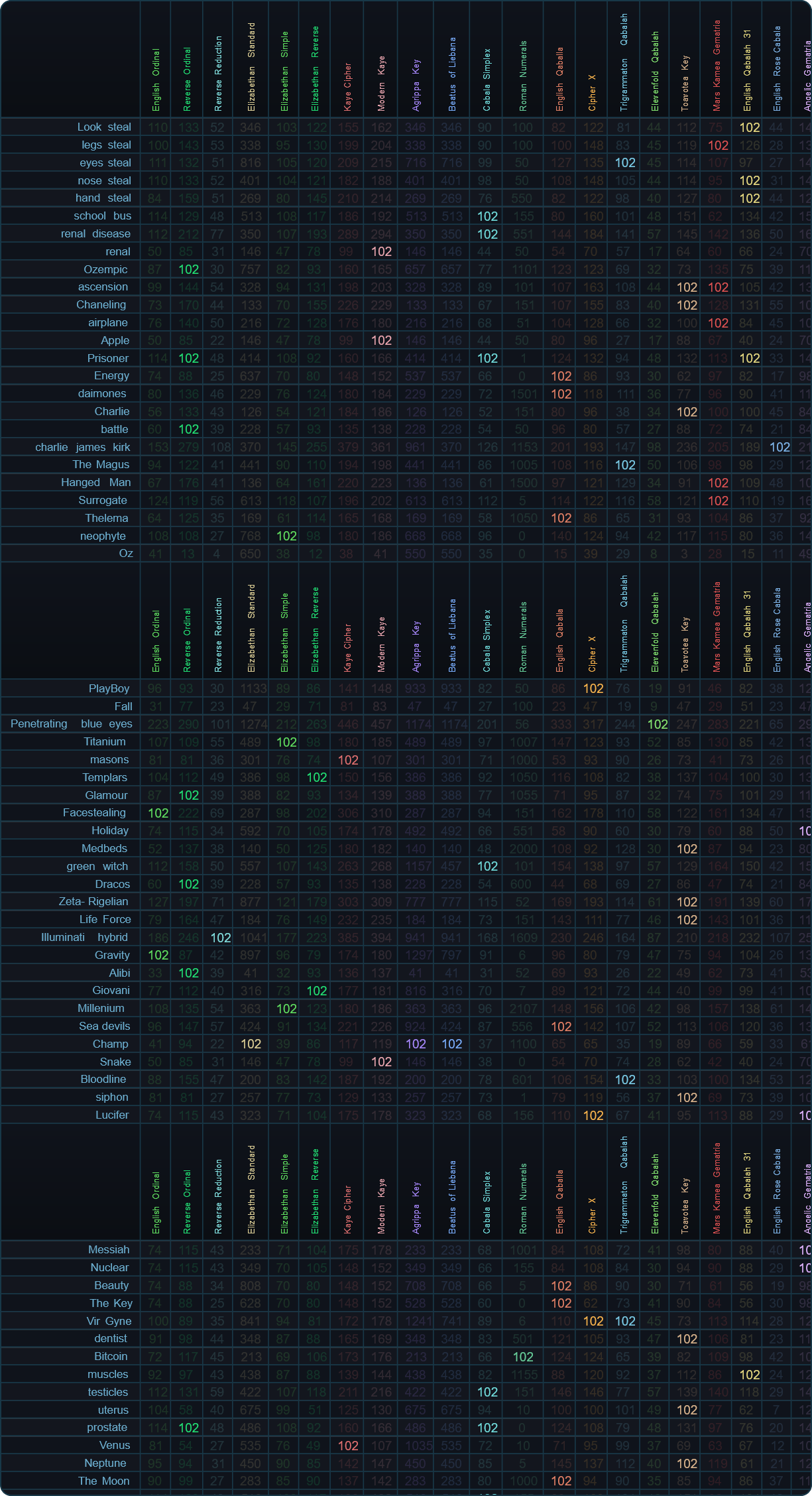This screenshot has width=812, height=1496.
Task: Click the 'Hanged Man' phrase
Action: click(96, 482)
